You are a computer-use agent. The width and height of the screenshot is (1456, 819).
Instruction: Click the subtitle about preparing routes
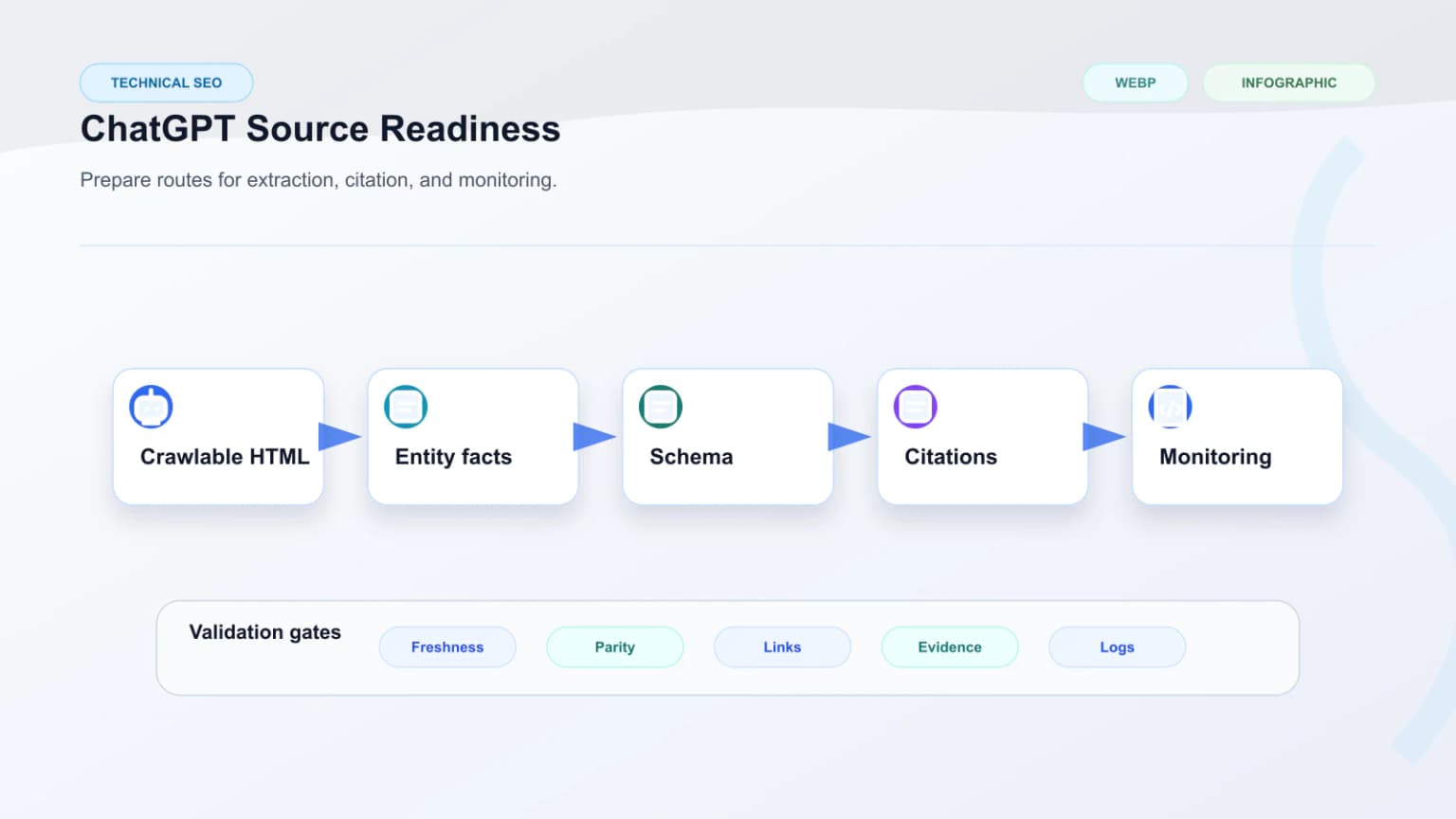tap(318, 180)
